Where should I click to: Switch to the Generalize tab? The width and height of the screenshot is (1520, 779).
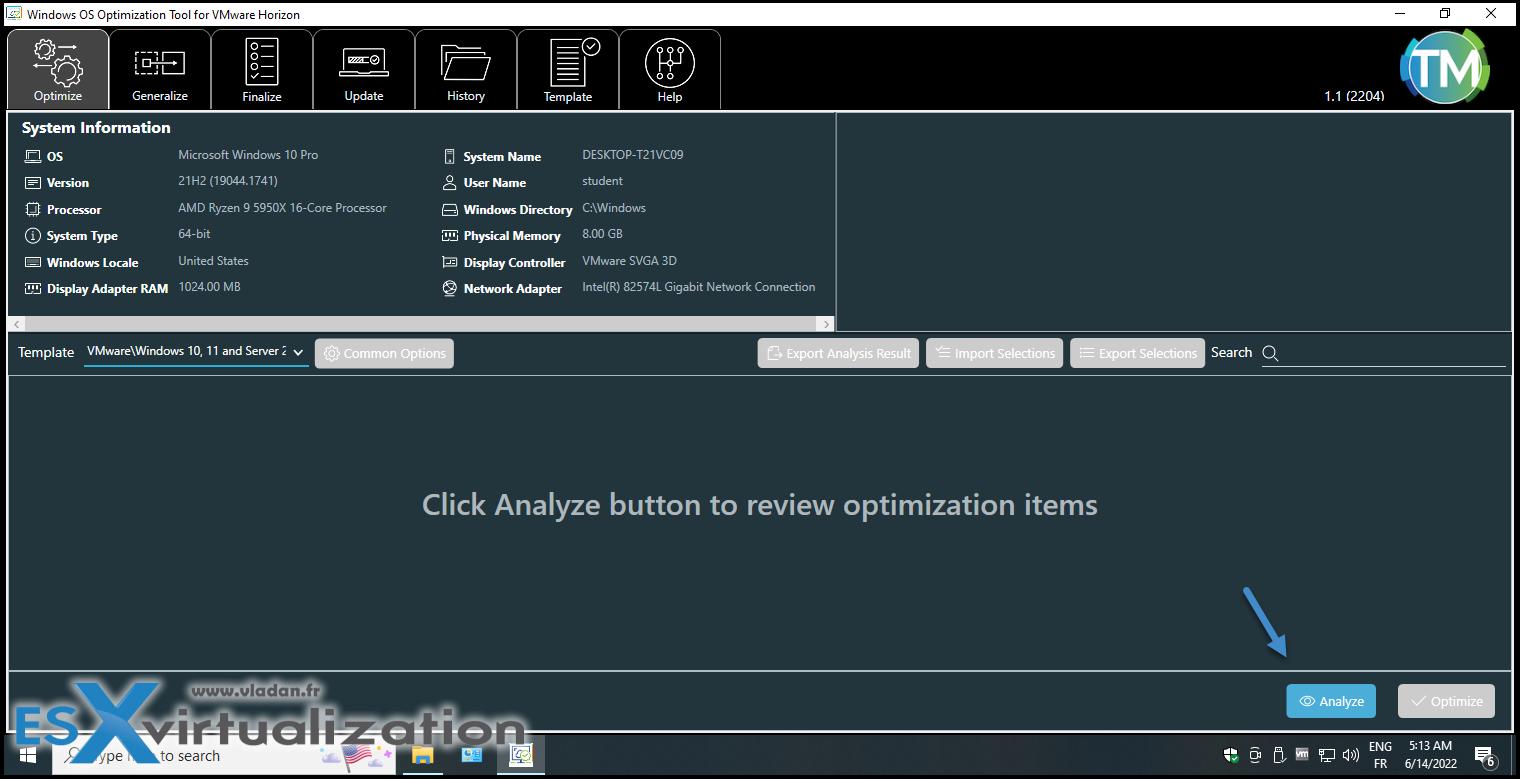(x=160, y=70)
